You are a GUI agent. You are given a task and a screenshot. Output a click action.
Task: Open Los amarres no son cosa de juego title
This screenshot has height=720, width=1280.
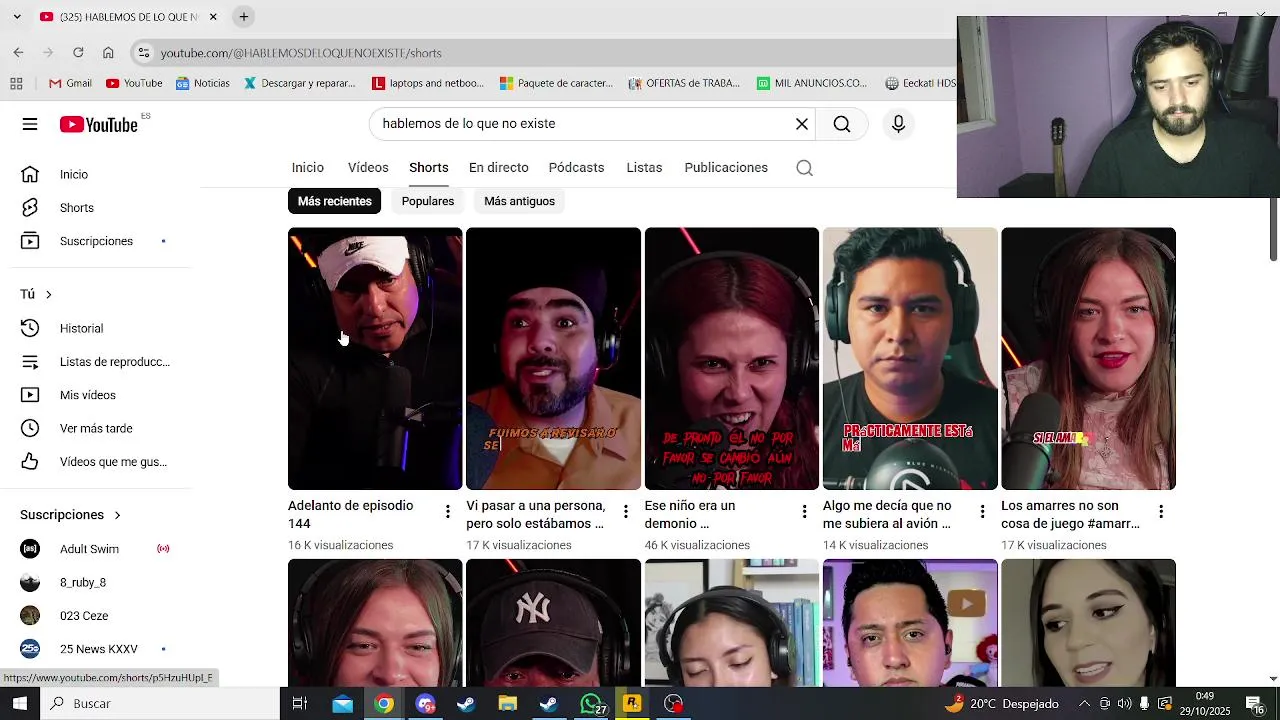(x=1071, y=514)
